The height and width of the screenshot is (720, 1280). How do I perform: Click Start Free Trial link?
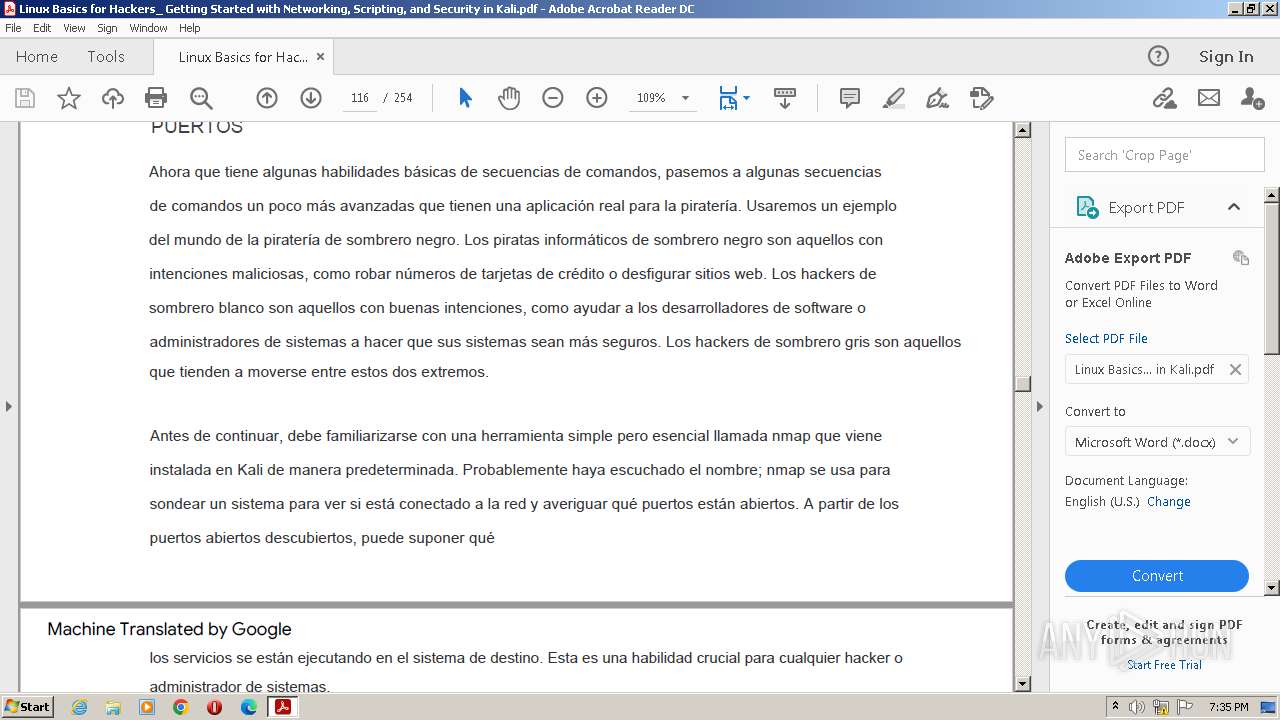(1164, 665)
